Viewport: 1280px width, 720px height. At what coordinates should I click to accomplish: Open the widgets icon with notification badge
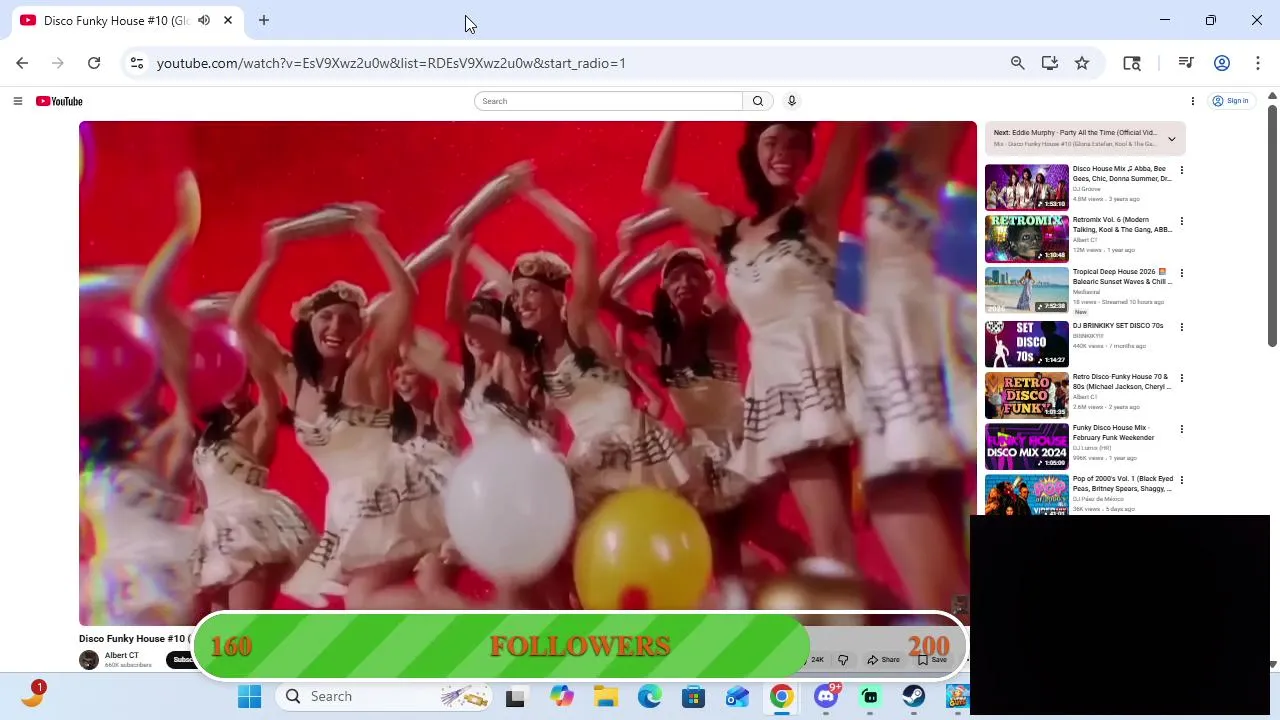[x=32, y=695]
